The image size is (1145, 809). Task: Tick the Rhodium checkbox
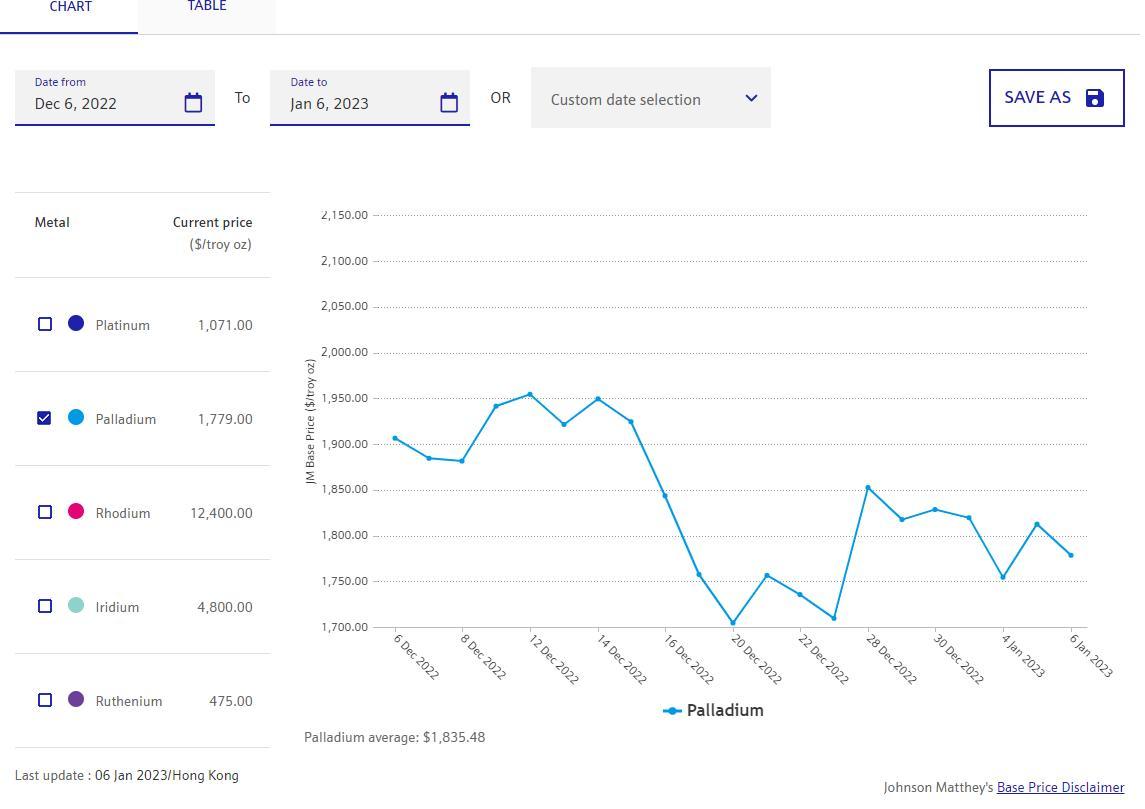tap(45, 512)
